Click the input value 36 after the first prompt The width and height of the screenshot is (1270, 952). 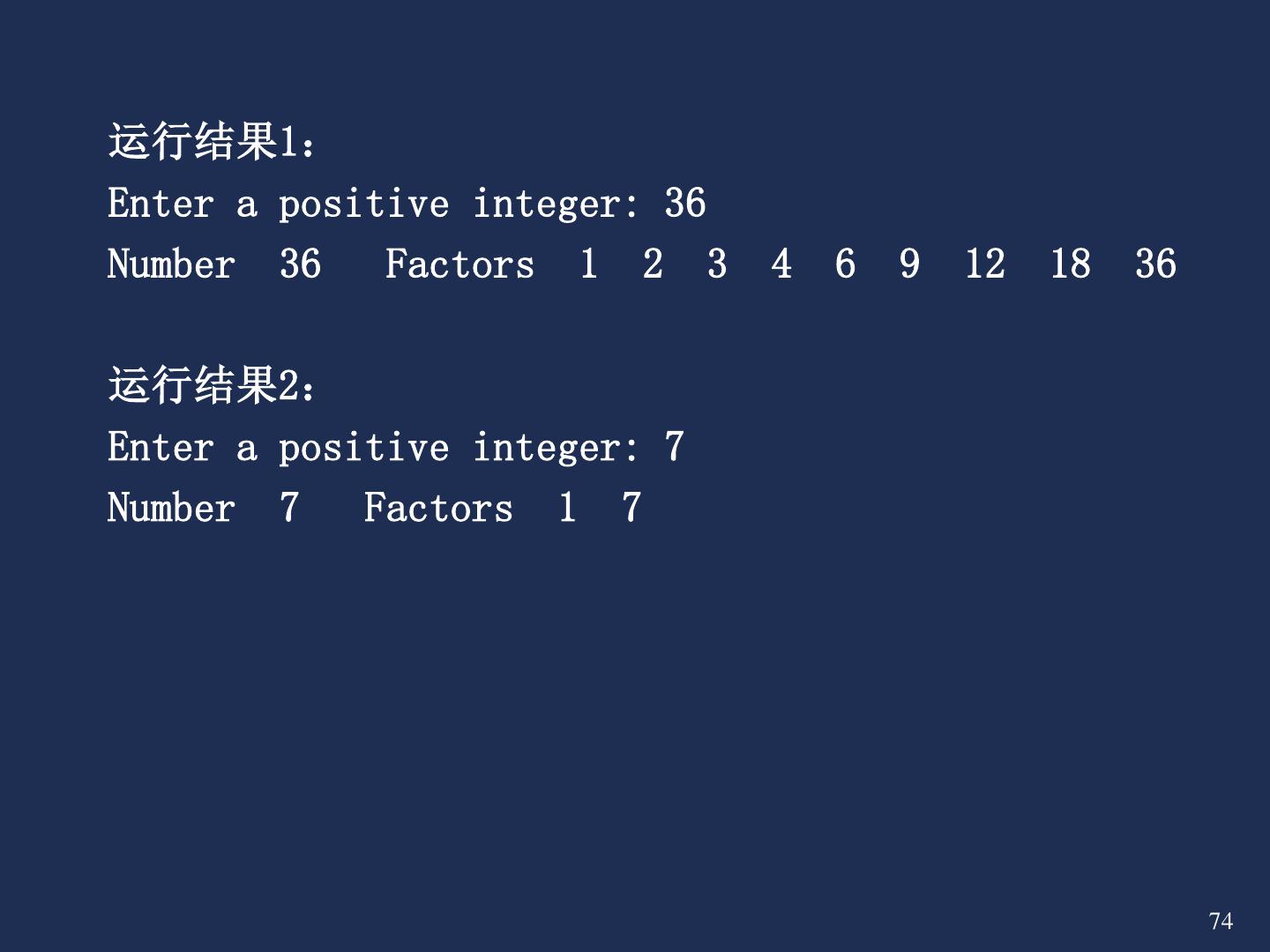[685, 204]
